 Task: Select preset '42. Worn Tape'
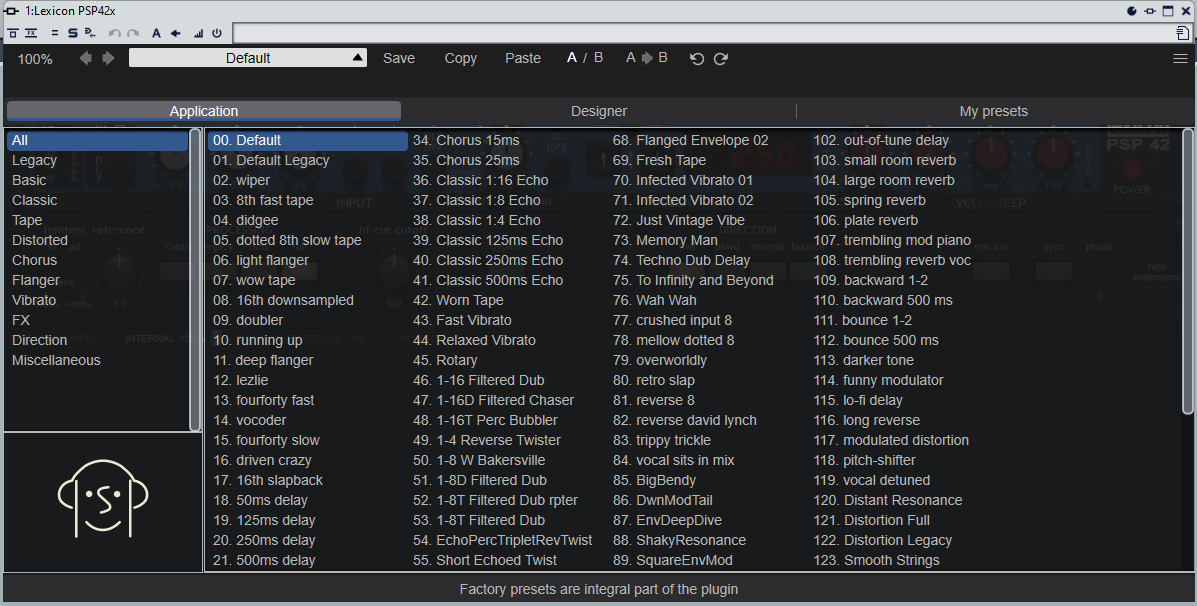(508, 300)
